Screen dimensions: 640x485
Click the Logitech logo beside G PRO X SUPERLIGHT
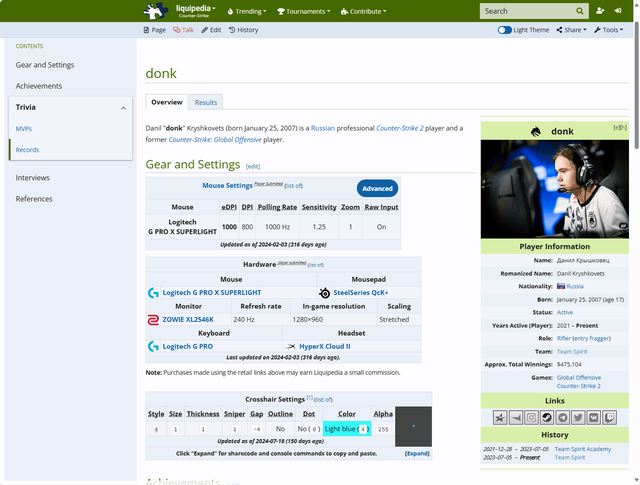(153, 293)
